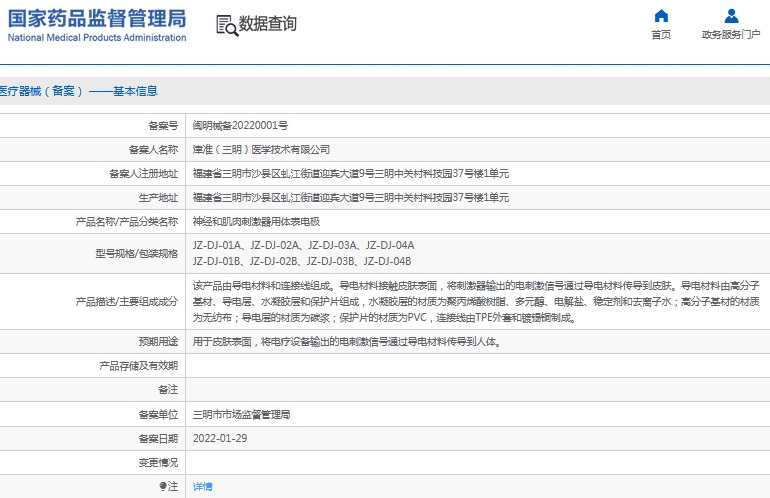Click the 变更情况 label

click(158, 463)
